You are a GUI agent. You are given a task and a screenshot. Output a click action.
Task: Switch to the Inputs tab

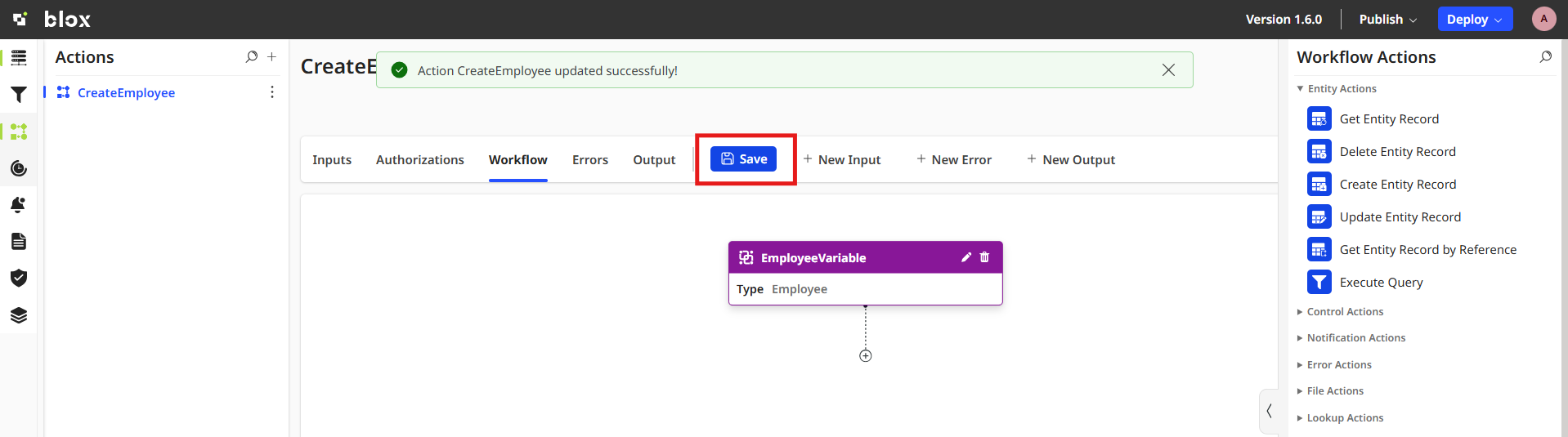point(332,160)
